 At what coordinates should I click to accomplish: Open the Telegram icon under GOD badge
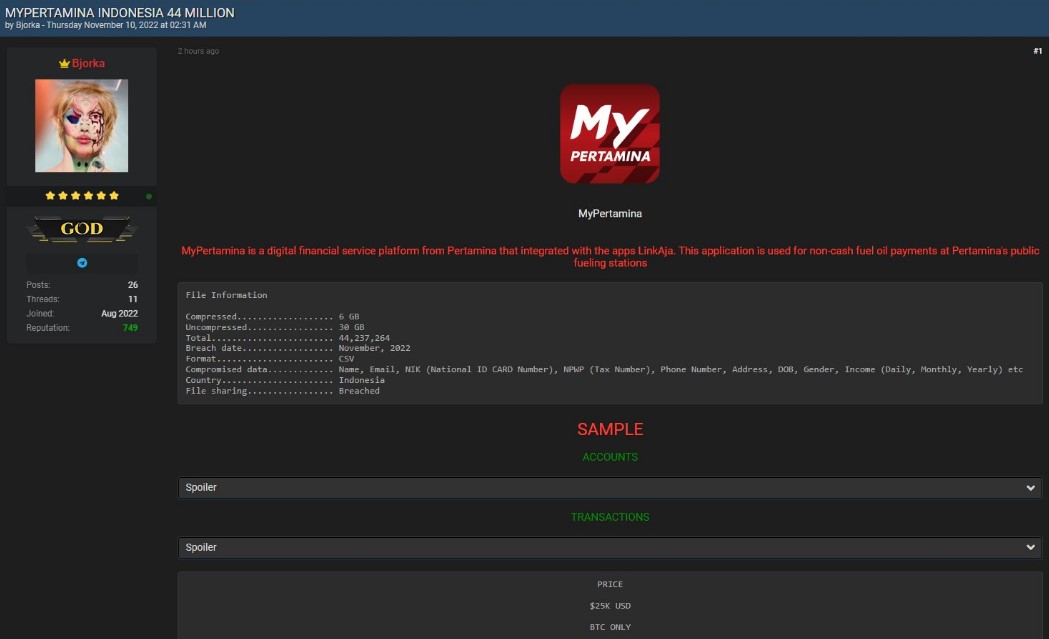[82, 263]
